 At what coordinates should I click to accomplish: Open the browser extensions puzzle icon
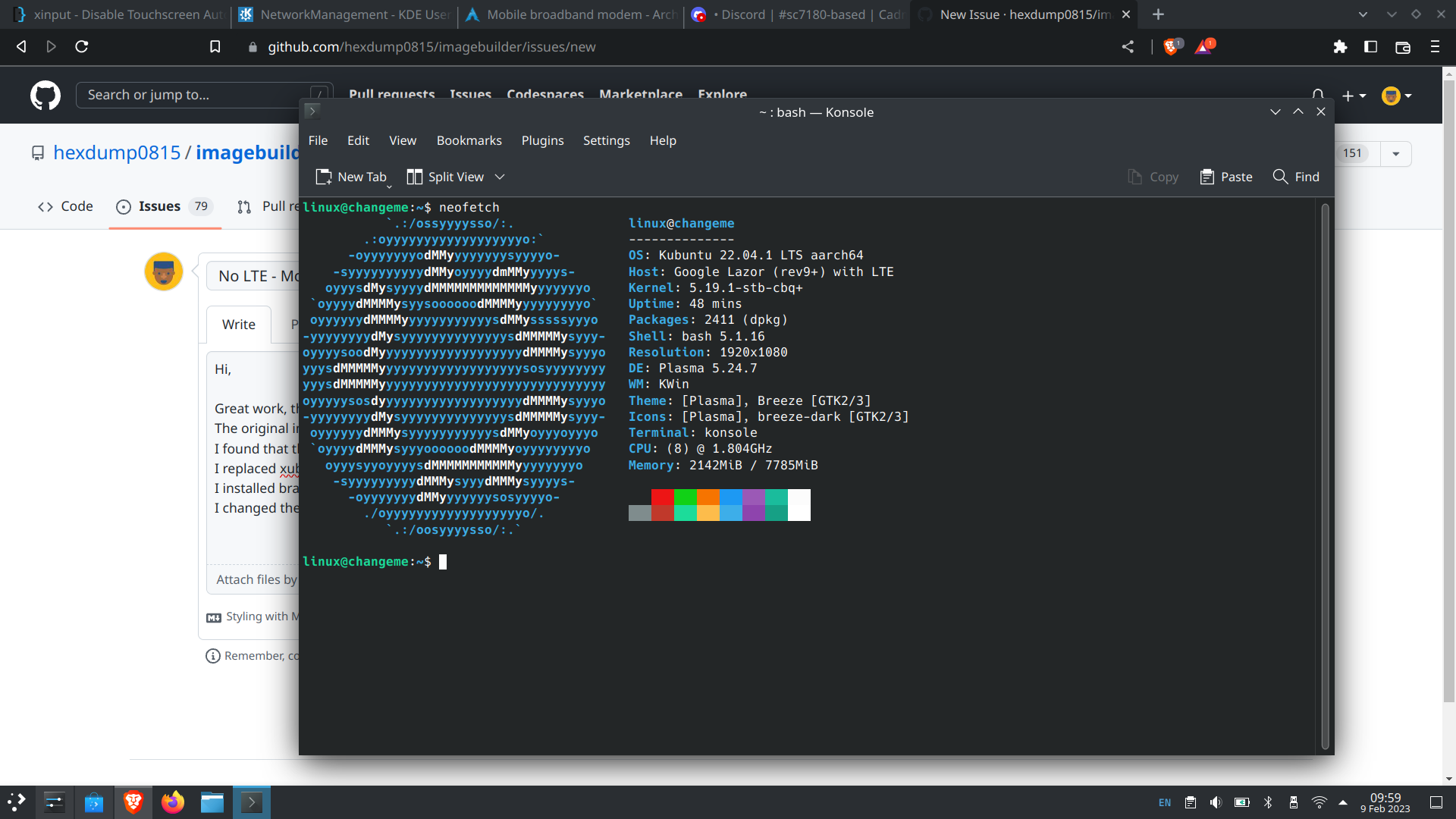pos(1340,46)
